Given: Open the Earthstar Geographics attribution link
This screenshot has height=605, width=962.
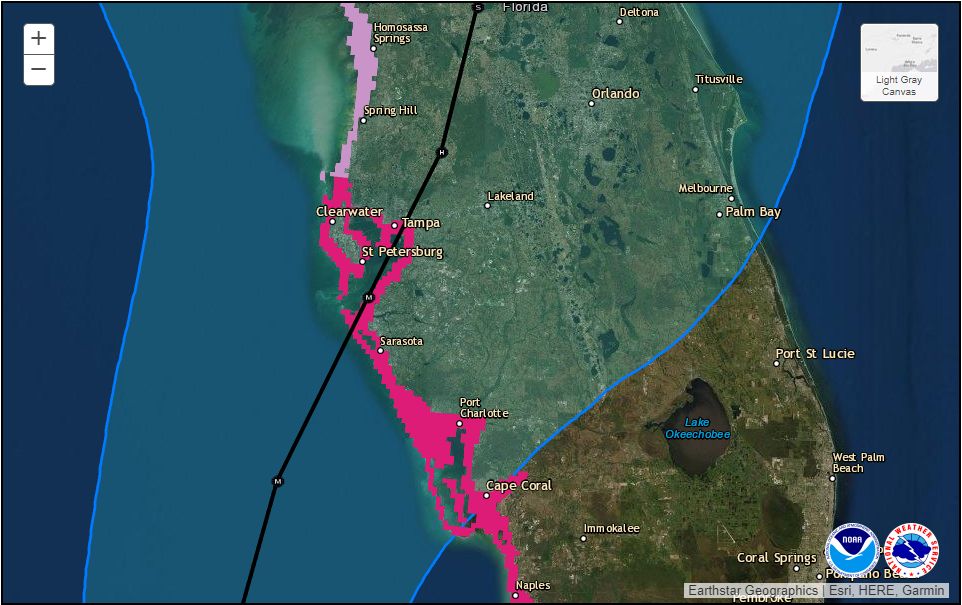Looking at the screenshot, I should 753,590.
